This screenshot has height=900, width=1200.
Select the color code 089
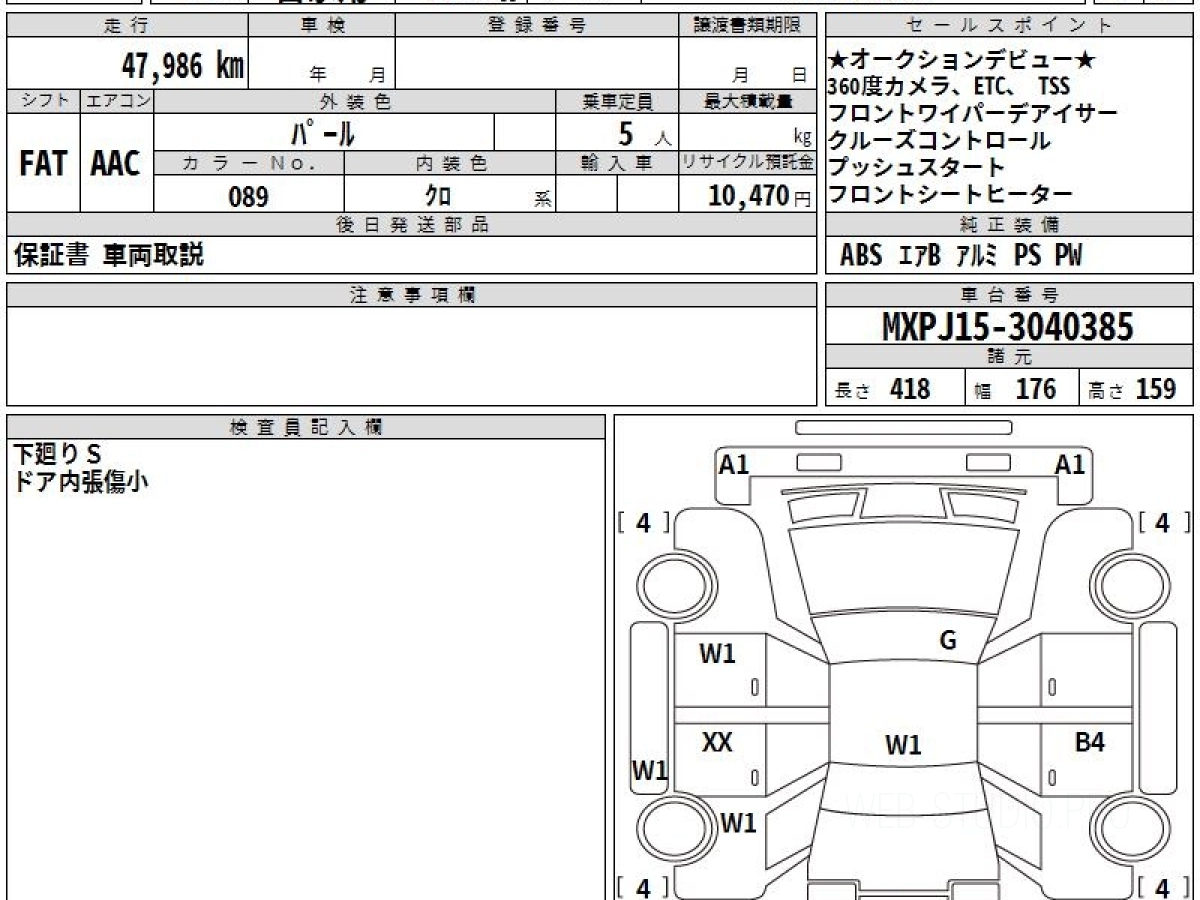pyautogui.click(x=249, y=197)
